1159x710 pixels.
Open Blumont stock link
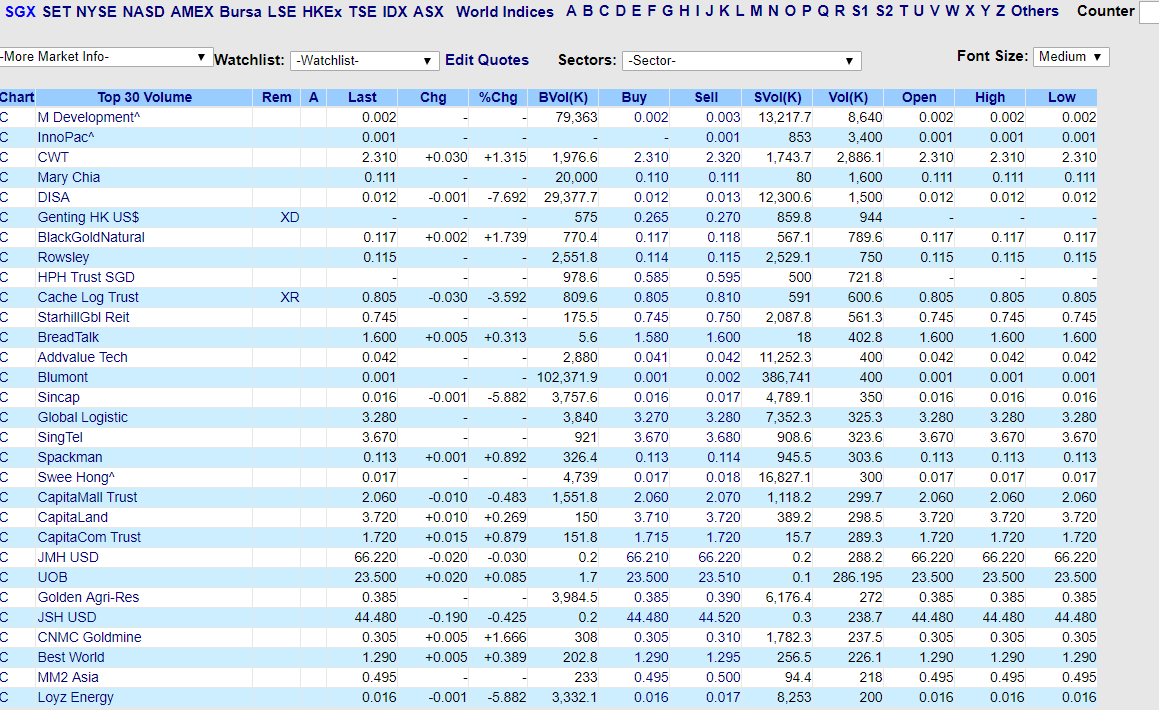coord(62,377)
